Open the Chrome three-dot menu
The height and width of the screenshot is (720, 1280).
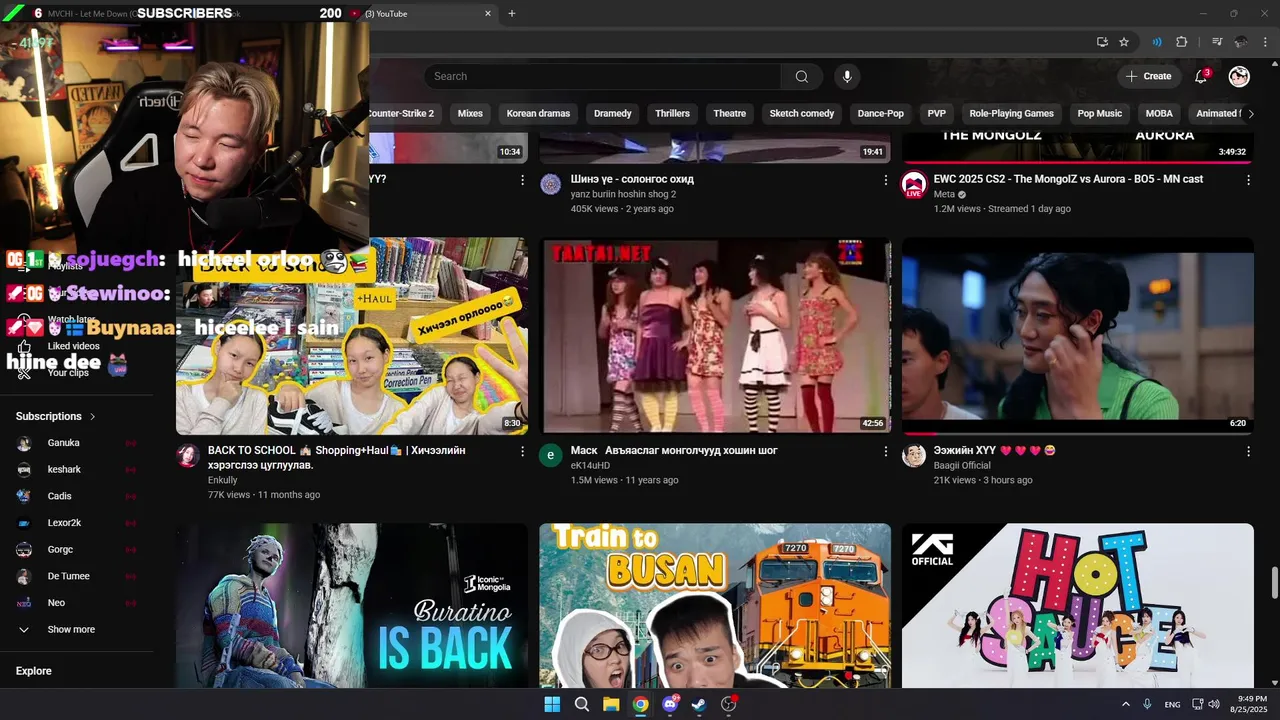coord(1265,42)
